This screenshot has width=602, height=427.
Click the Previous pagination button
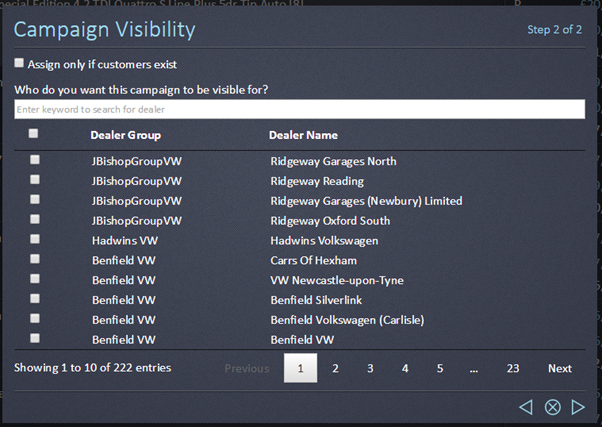coord(247,368)
